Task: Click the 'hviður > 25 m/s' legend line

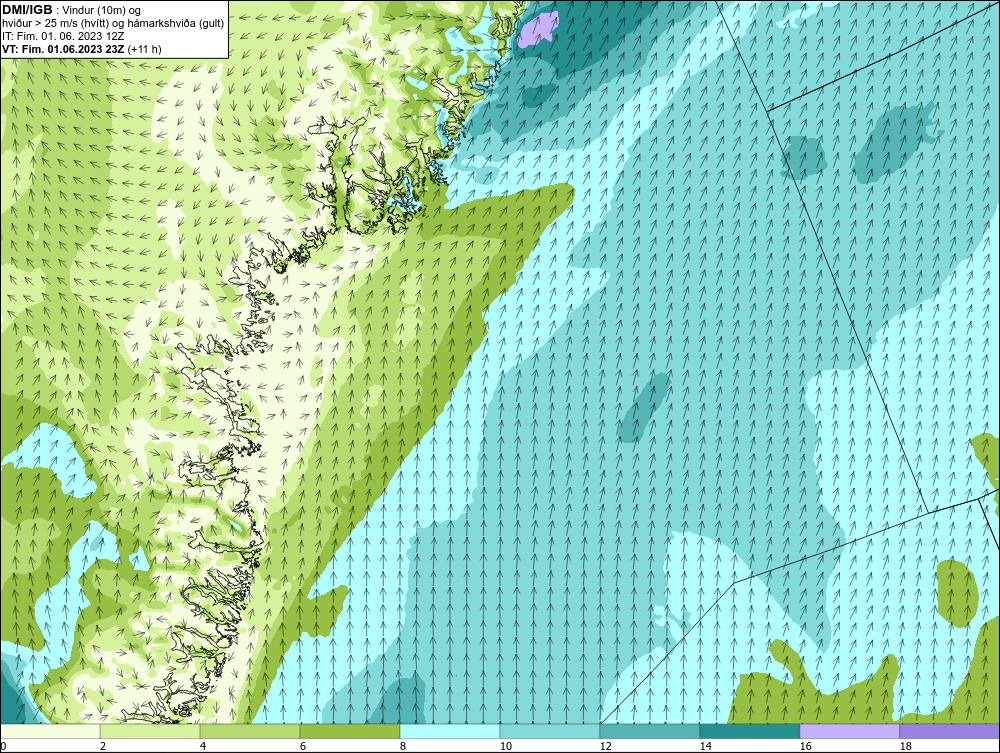Action: click(x=113, y=24)
